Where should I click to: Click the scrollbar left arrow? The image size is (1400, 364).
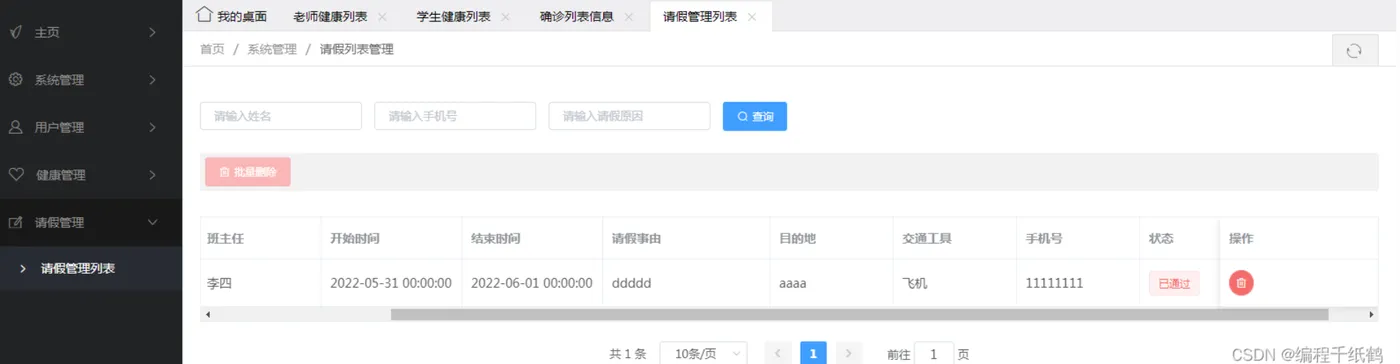pyautogui.click(x=207, y=314)
